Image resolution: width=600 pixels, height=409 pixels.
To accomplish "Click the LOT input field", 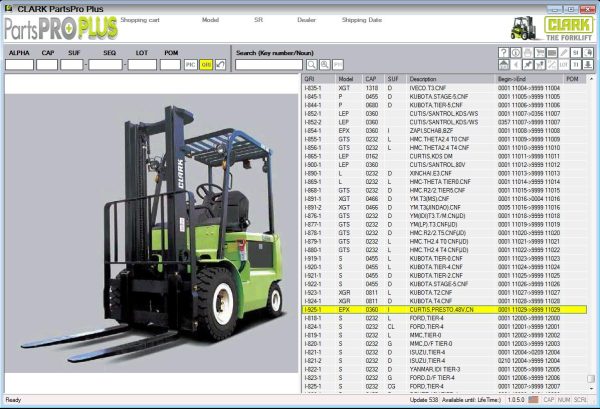I will click(x=142, y=65).
